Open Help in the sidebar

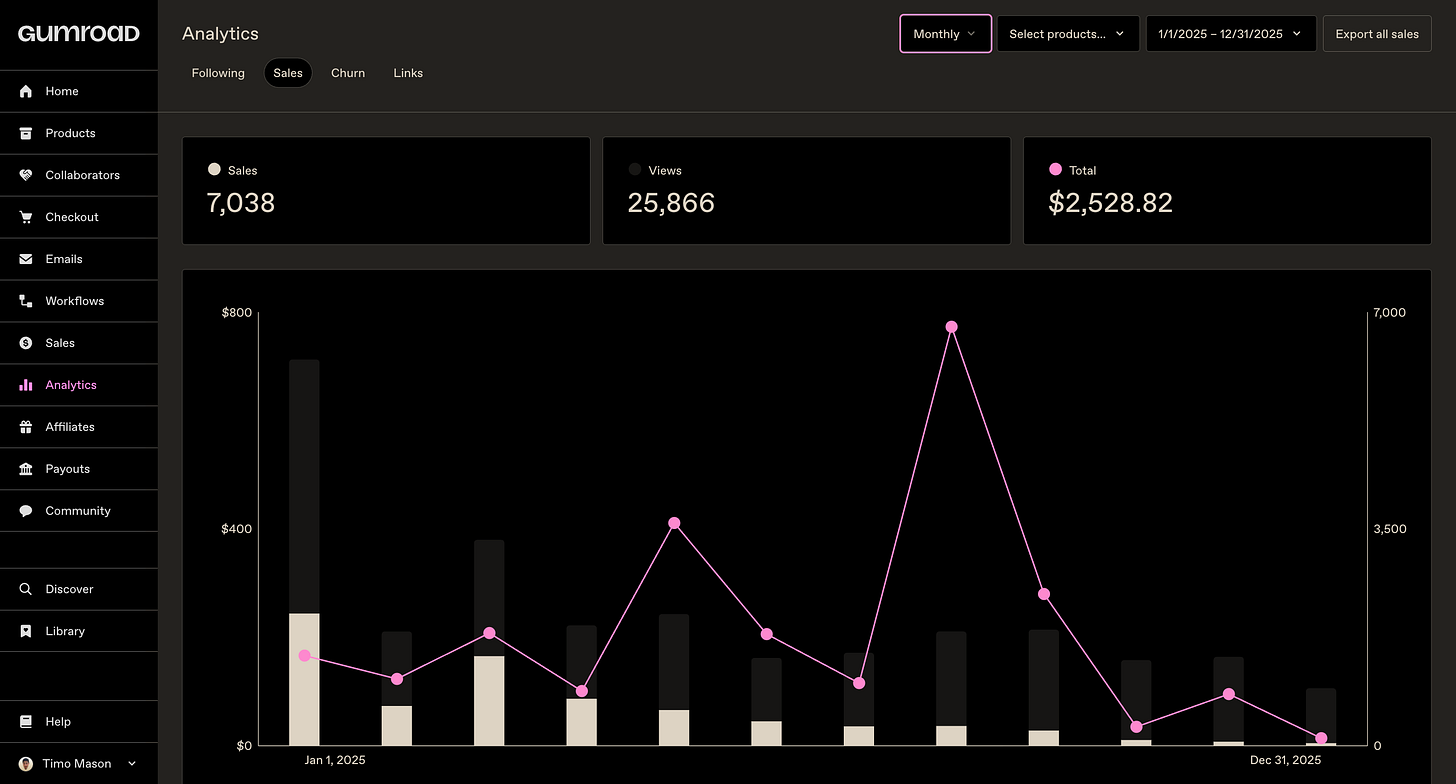(x=79, y=721)
